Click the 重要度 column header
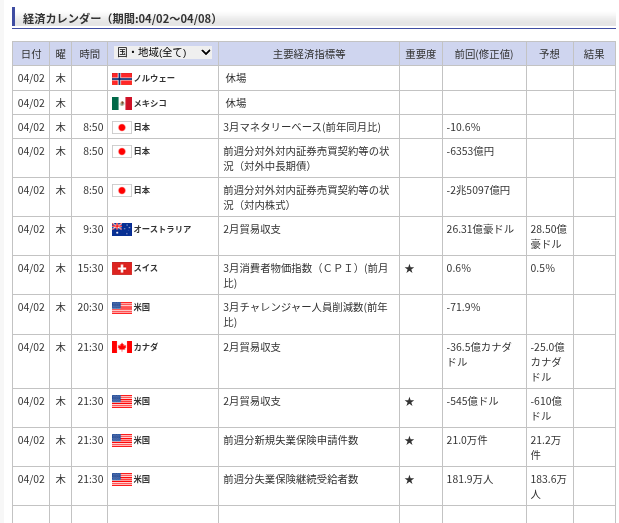Screen dimensions: 619x523 [420, 54]
